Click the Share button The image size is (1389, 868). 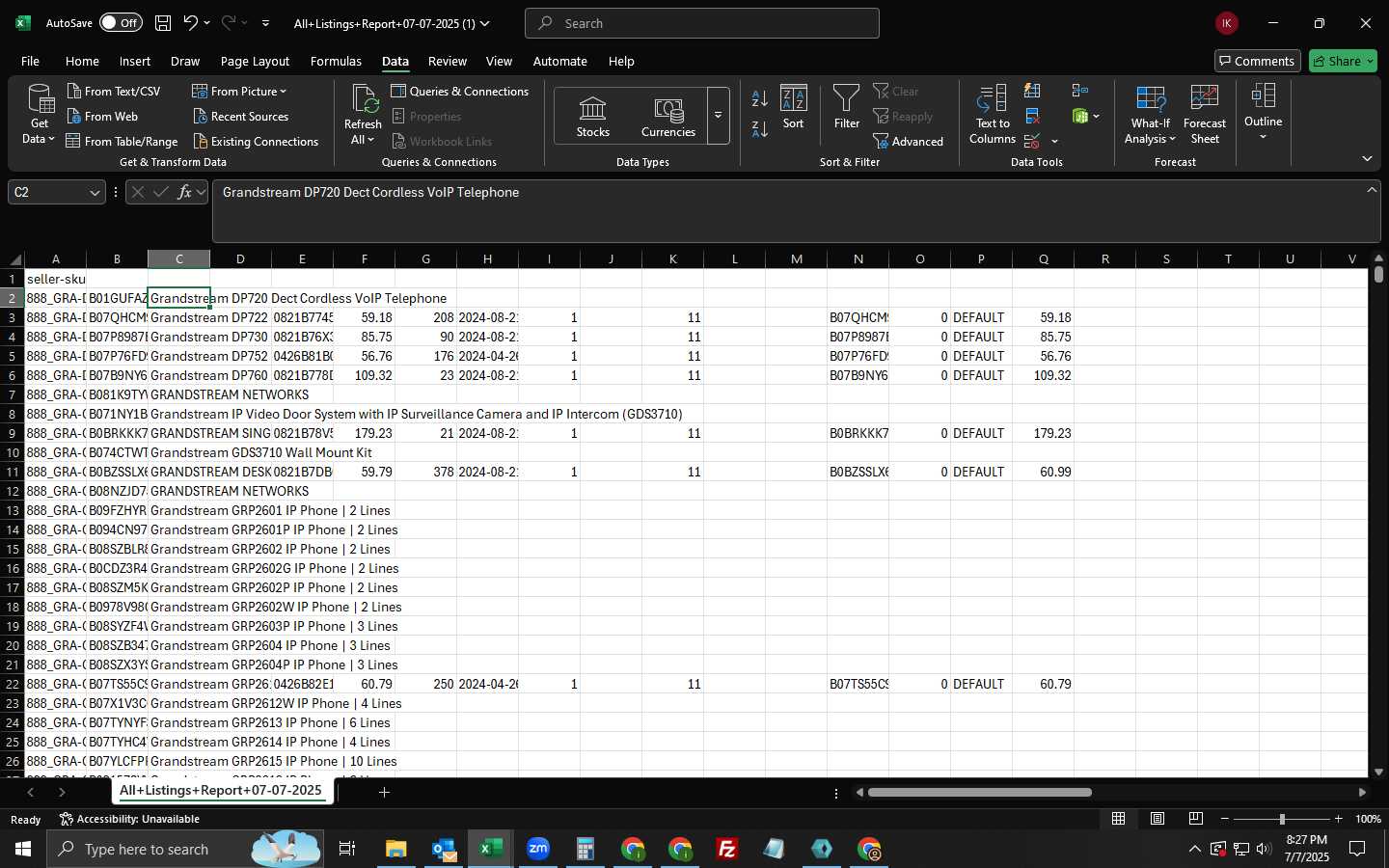pyautogui.click(x=1343, y=61)
